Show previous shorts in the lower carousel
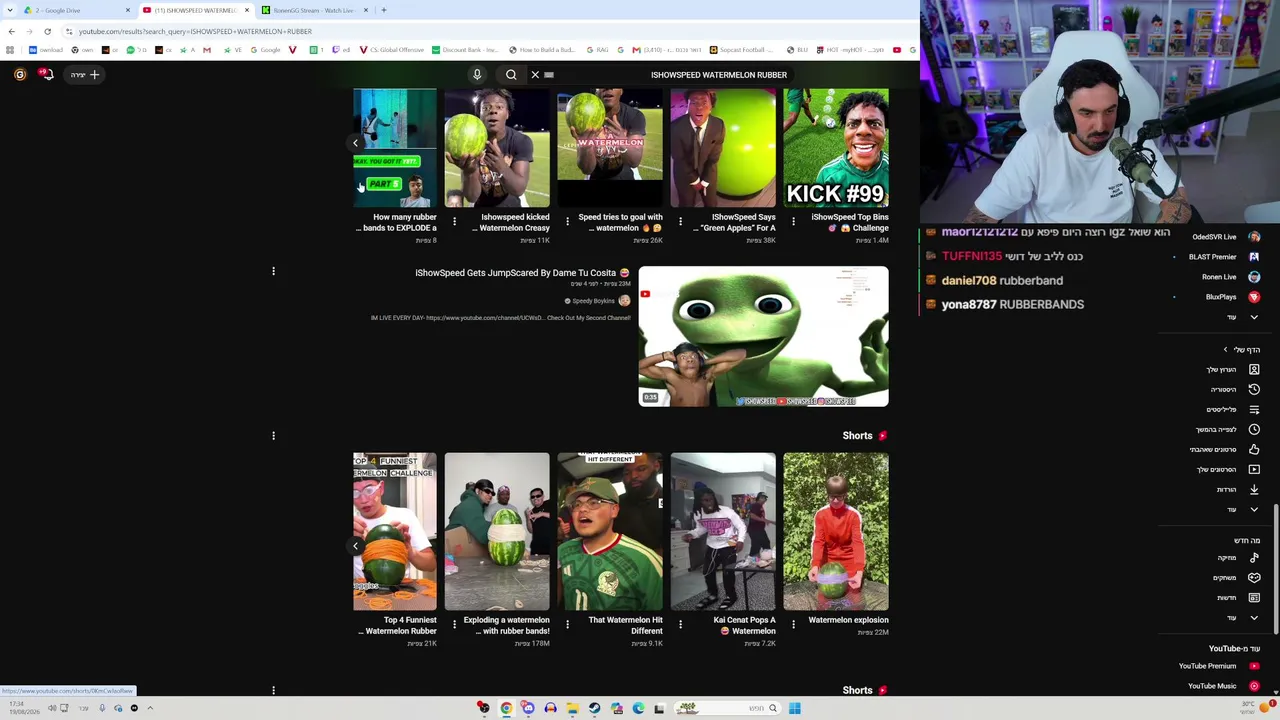The height and width of the screenshot is (720, 1280). [x=355, y=546]
